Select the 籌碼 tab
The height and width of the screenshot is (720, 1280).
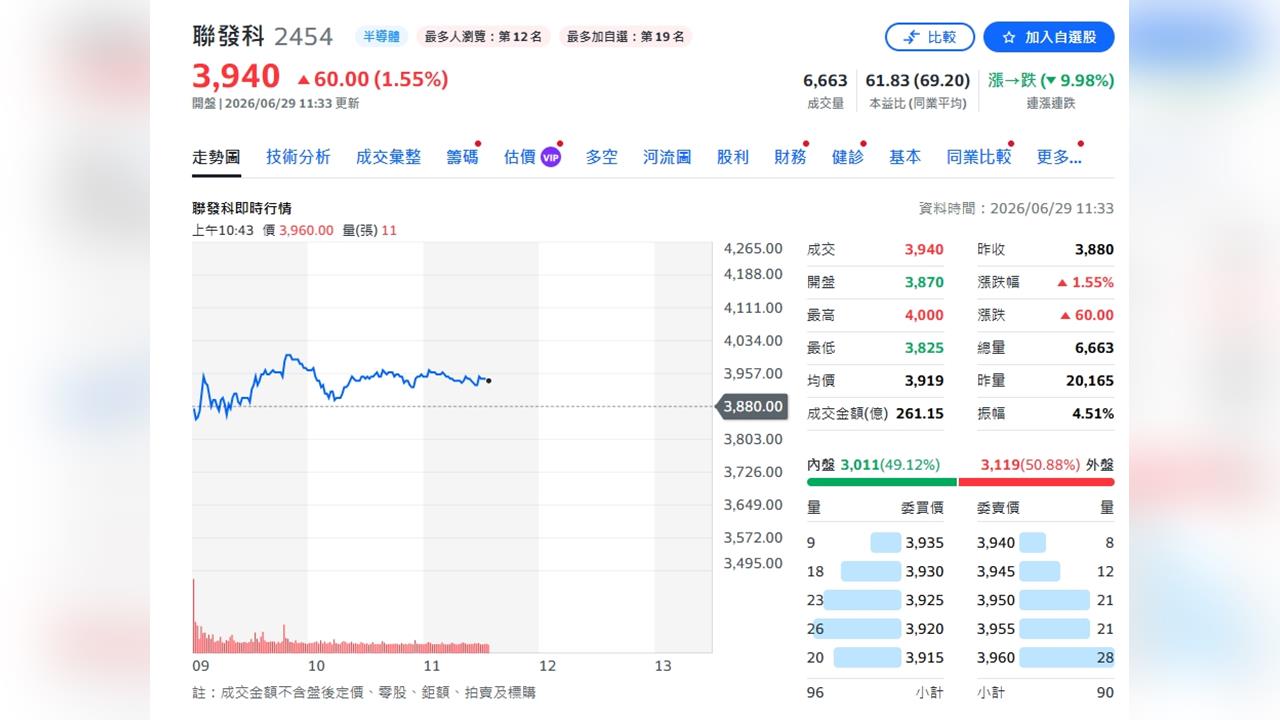point(462,157)
